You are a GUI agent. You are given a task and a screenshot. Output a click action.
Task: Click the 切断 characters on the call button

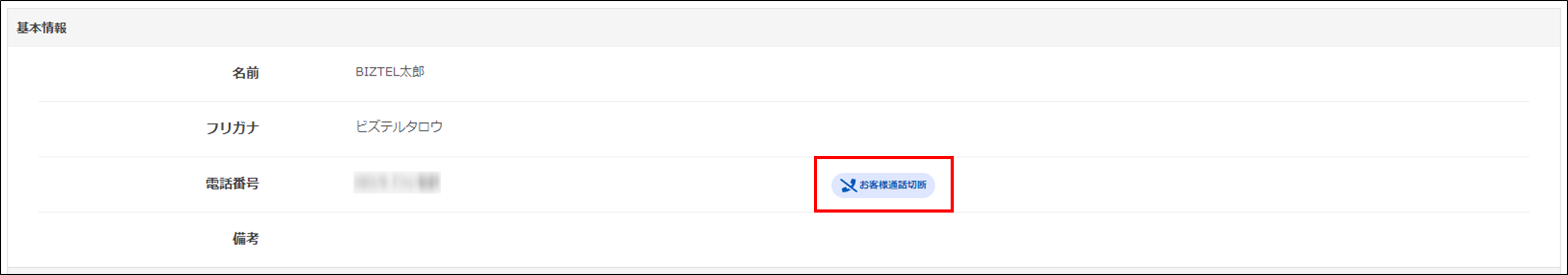(917, 185)
